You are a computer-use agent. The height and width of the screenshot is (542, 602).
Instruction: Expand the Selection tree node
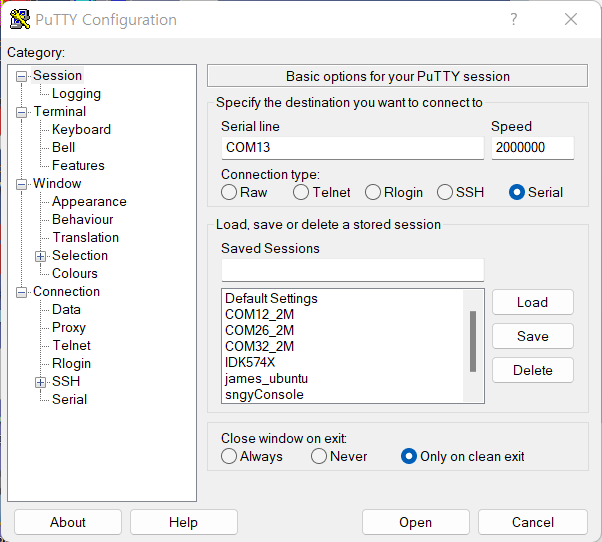pos(40,256)
